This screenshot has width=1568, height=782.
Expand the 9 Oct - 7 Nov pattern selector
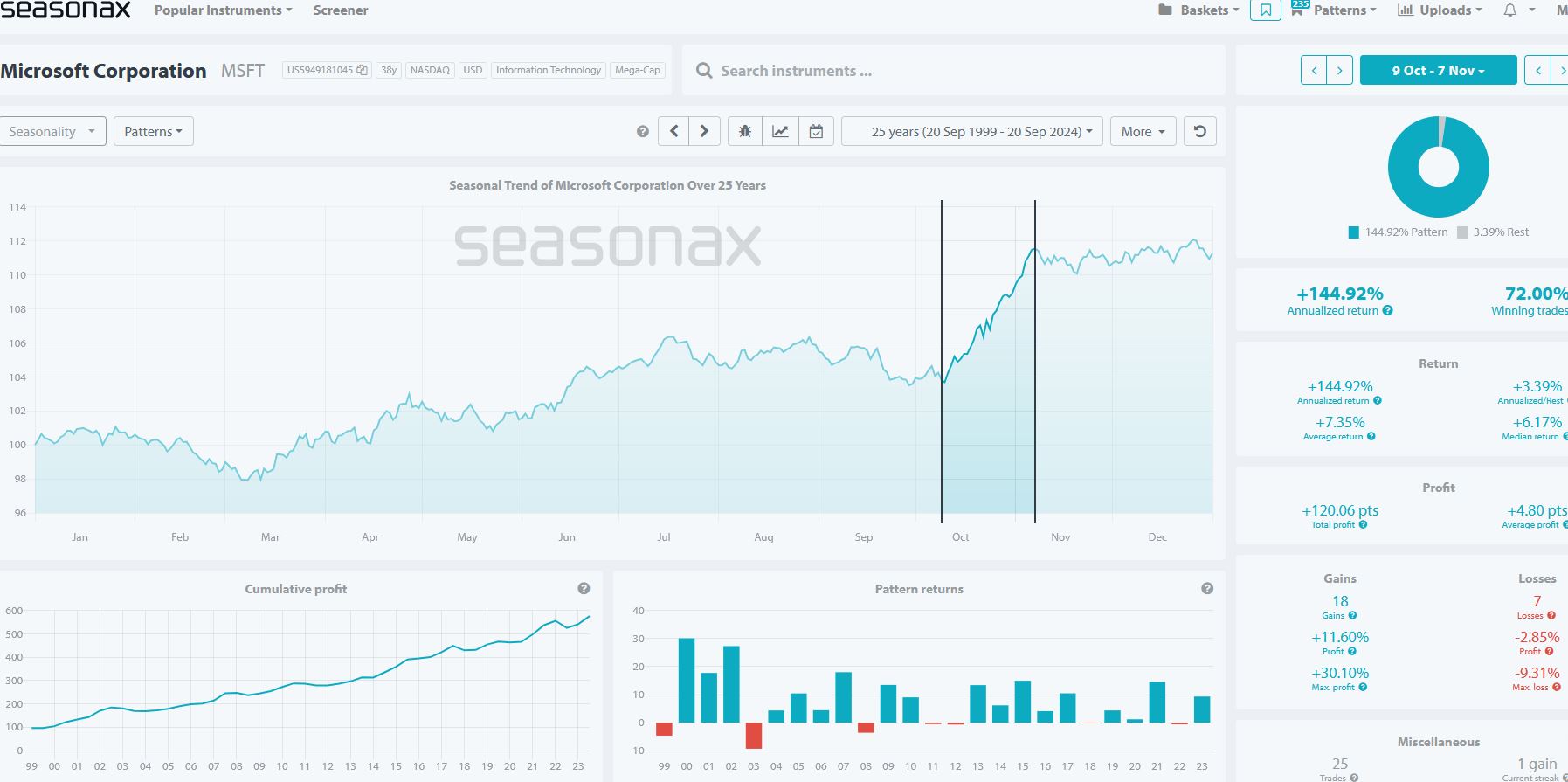(x=1438, y=71)
